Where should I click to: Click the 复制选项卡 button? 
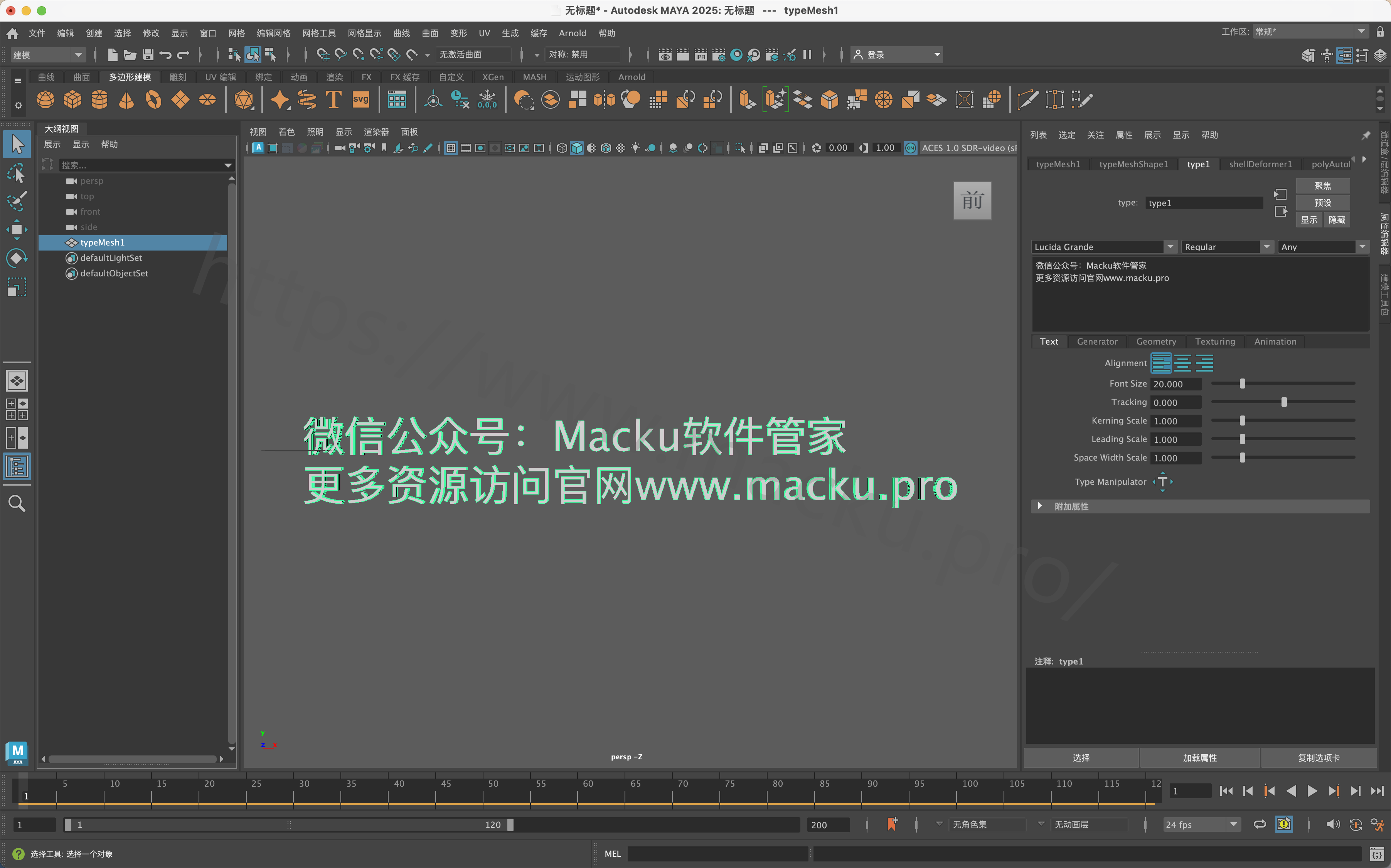1319,758
